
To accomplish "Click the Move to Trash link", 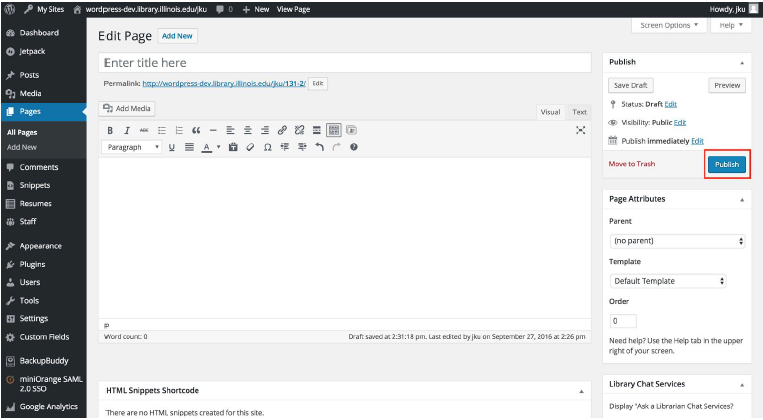I will point(632,164).
